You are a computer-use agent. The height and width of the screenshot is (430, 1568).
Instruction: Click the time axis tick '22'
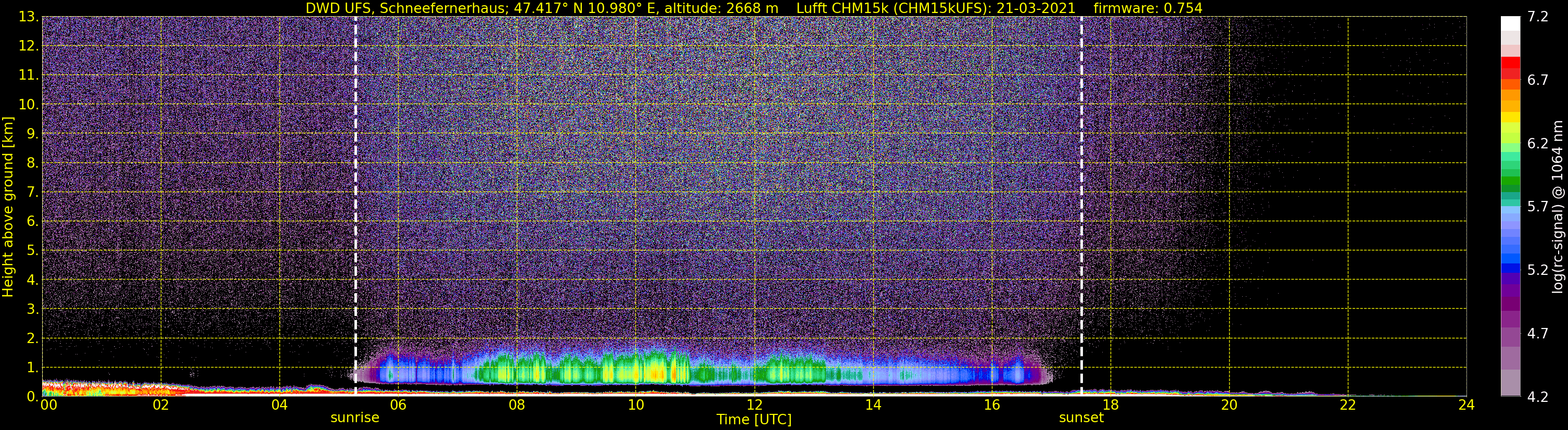(1348, 405)
